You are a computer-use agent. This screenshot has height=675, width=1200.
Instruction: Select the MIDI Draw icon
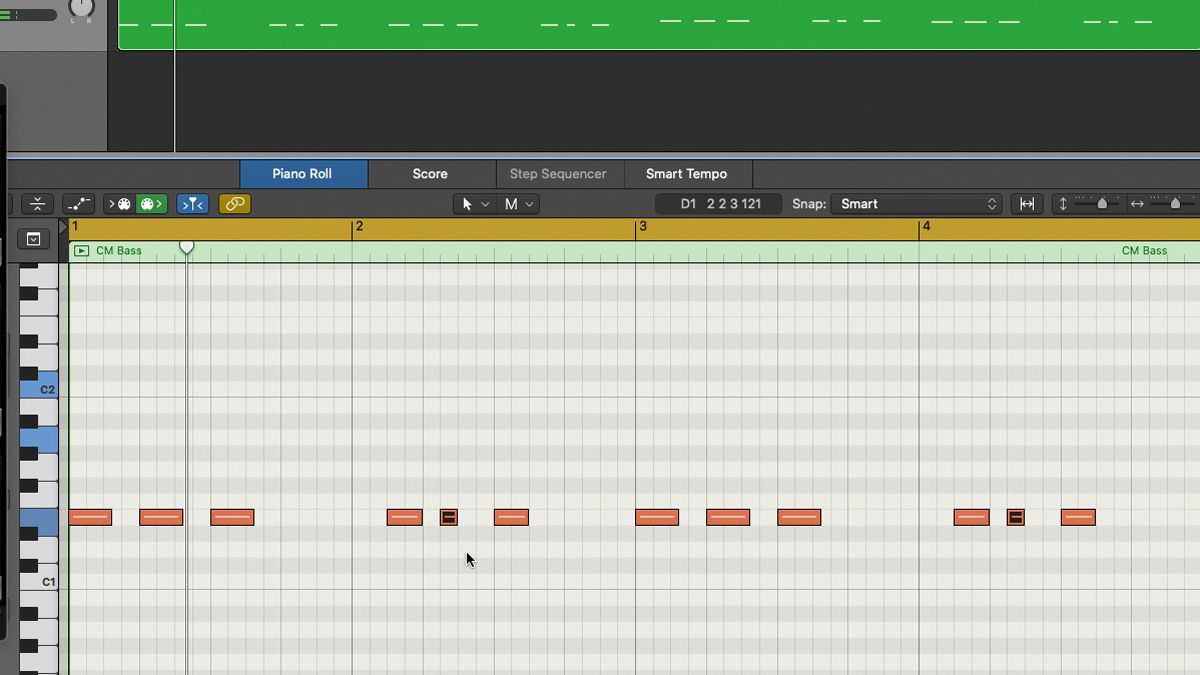pyautogui.click(x=79, y=204)
